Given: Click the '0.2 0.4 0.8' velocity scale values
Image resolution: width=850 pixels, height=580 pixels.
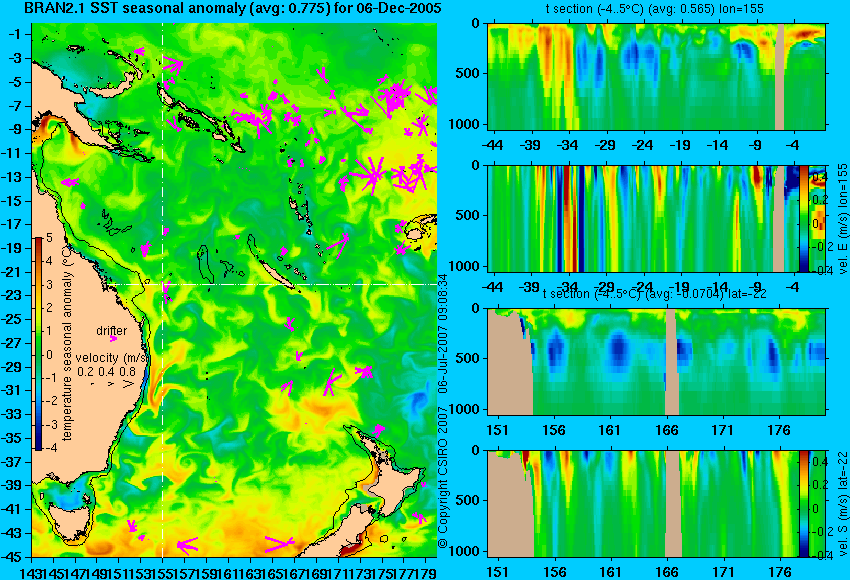Looking at the screenshot, I should pyautogui.click(x=107, y=371).
